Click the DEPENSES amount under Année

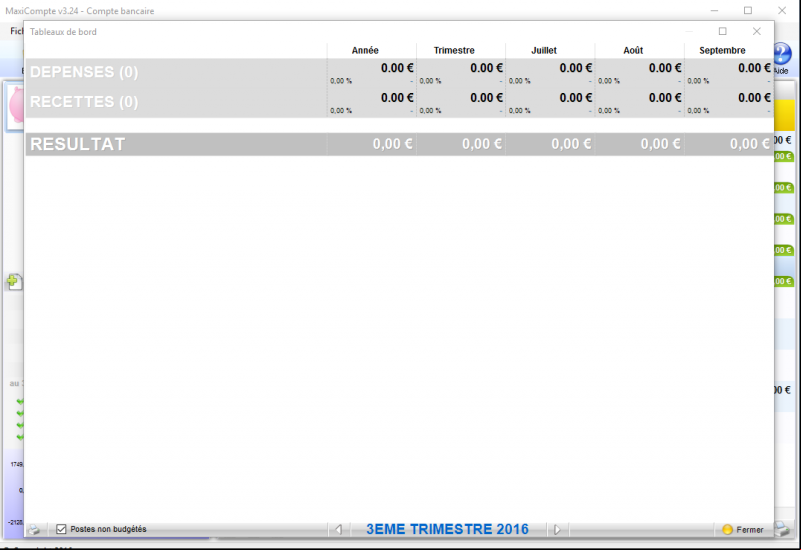coord(397,68)
